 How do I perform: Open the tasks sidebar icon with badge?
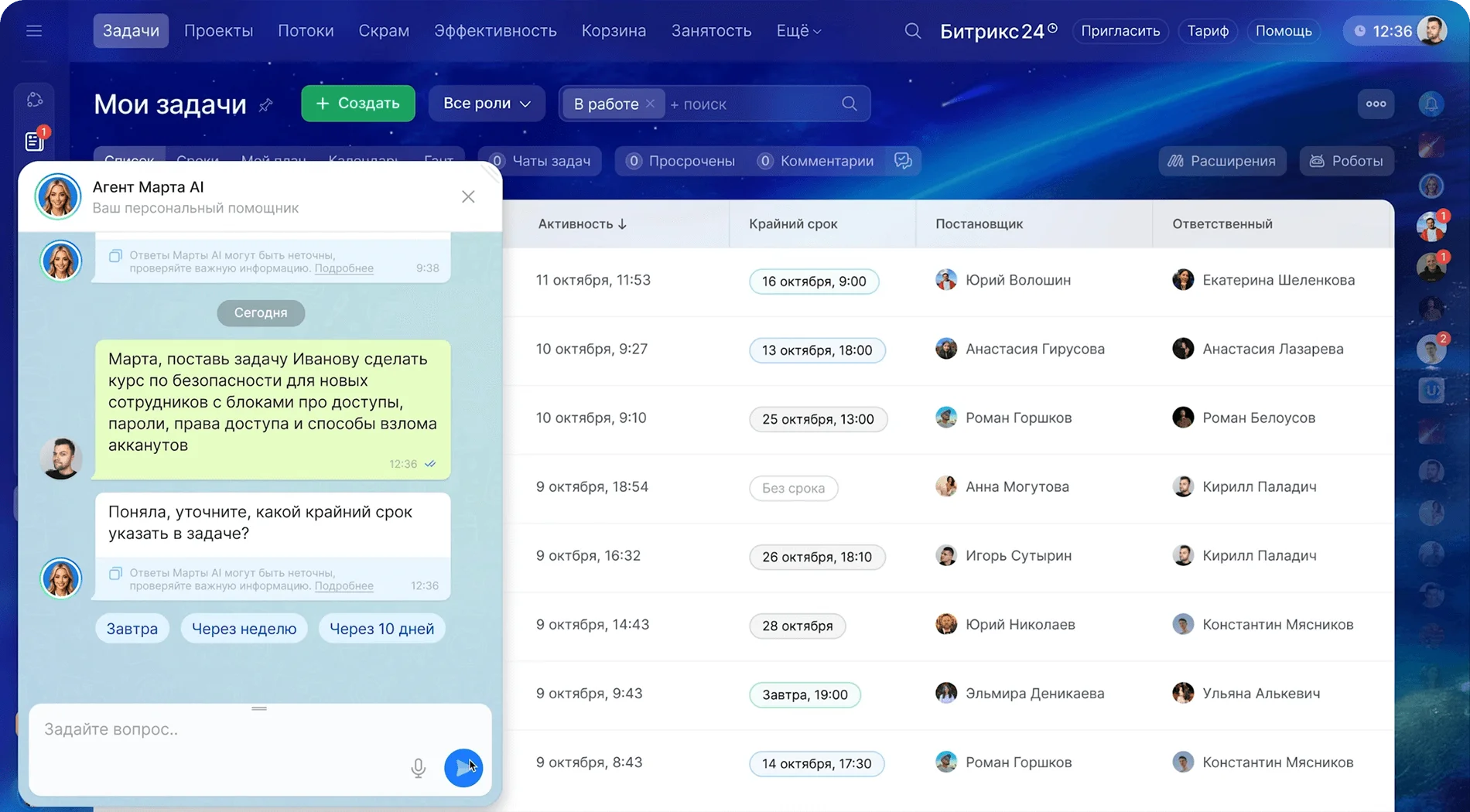pos(35,141)
